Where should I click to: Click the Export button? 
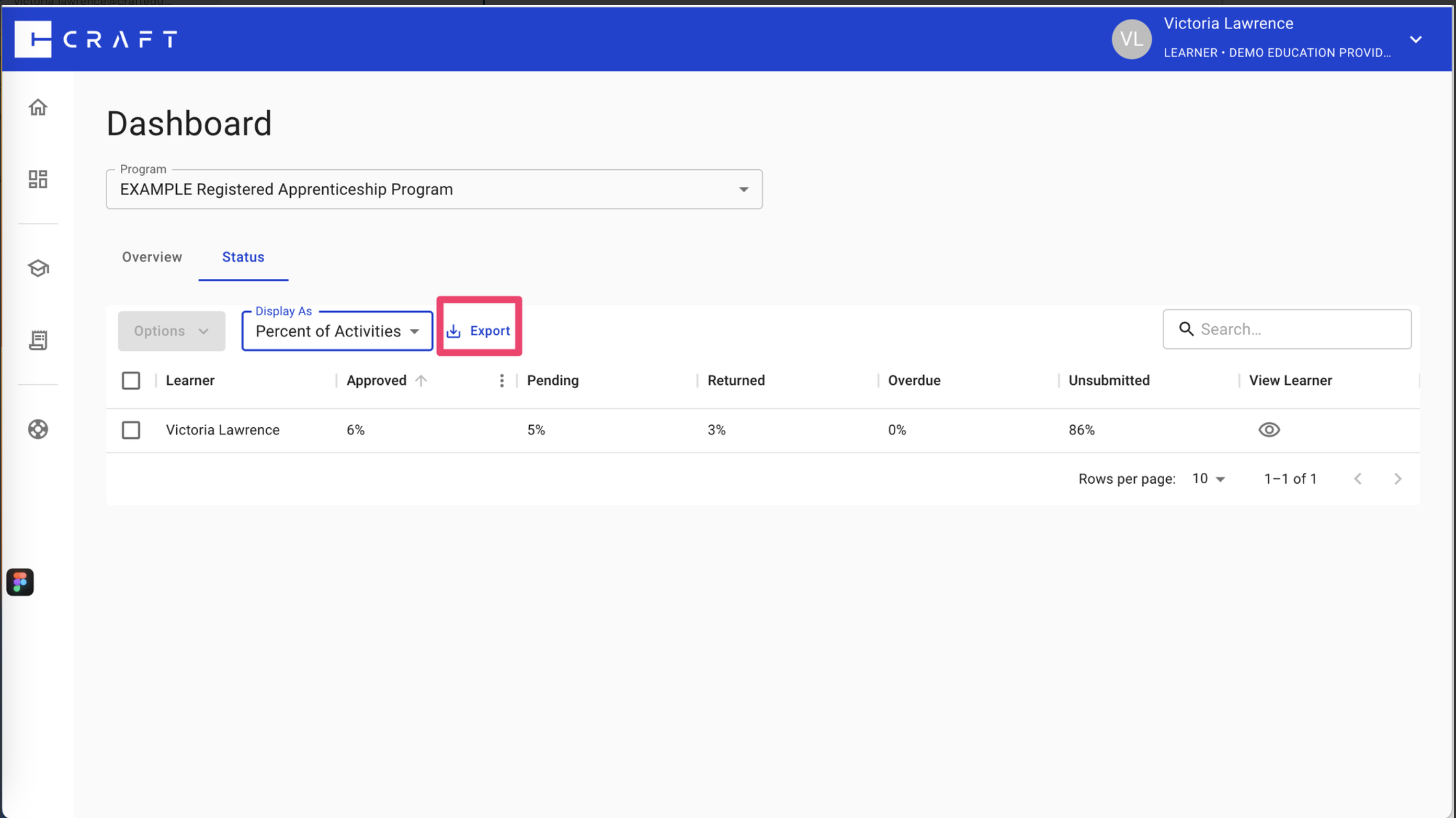coord(479,331)
